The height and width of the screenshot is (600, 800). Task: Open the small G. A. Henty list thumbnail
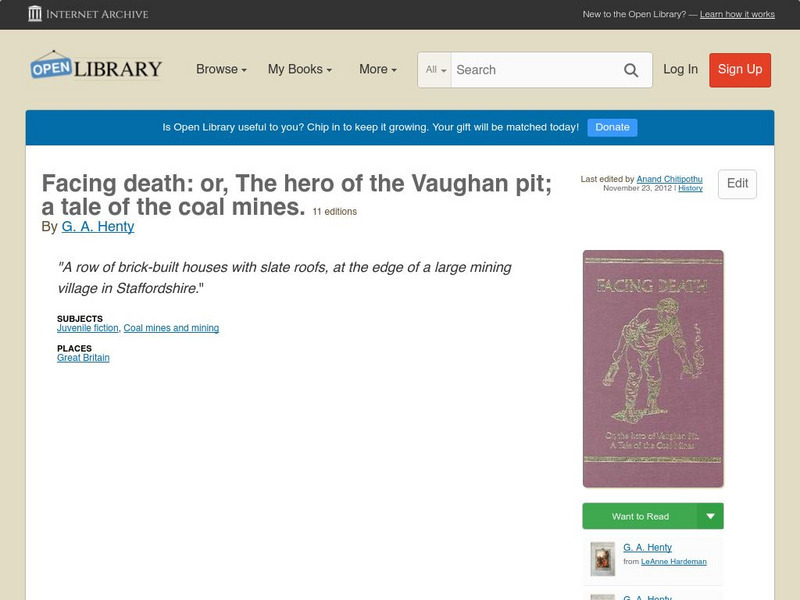click(603, 559)
